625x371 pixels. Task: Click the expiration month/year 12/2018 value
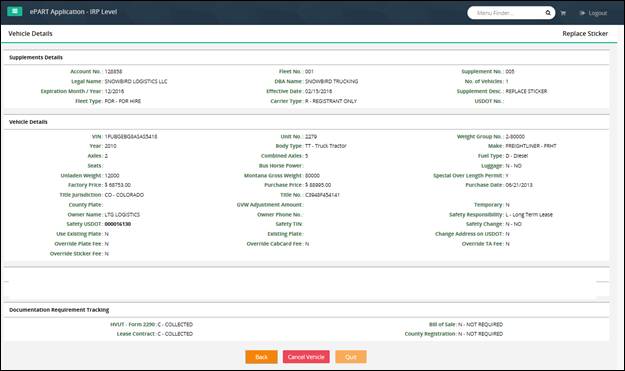114,91
